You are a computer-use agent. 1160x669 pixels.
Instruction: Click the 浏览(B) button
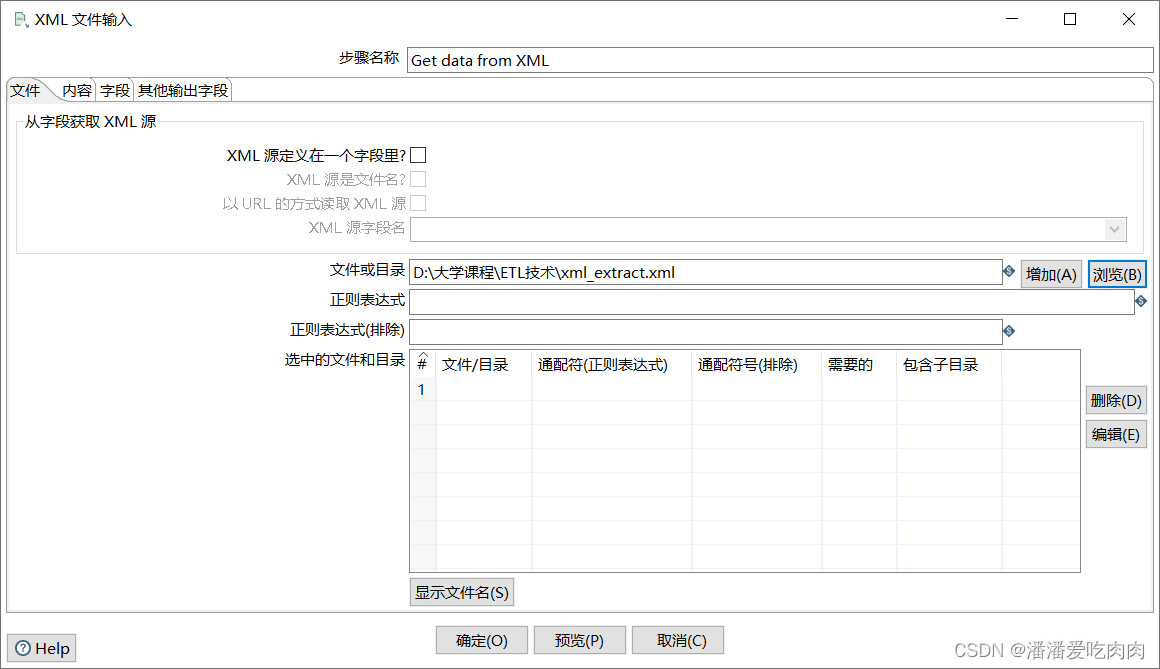pyautogui.click(x=1117, y=275)
